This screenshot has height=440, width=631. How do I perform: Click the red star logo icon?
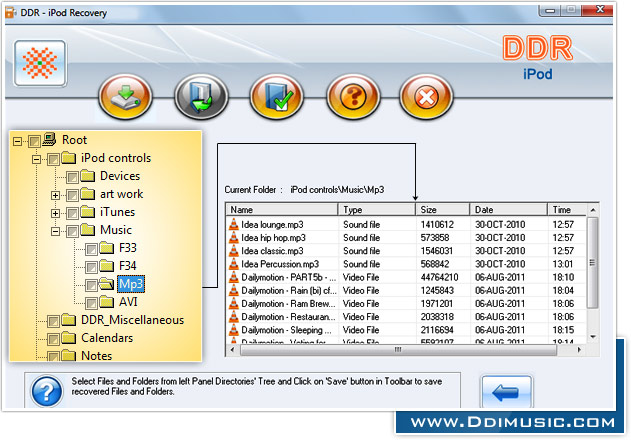point(40,63)
